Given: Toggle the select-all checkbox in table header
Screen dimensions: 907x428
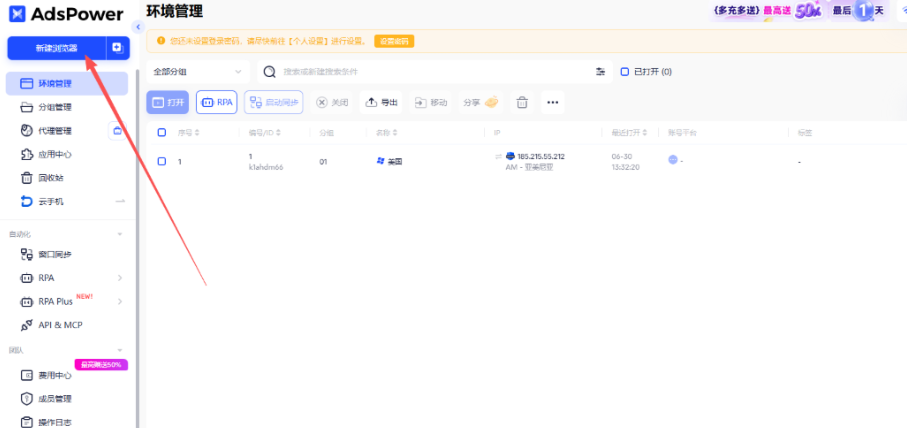Looking at the screenshot, I should coord(162,132).
